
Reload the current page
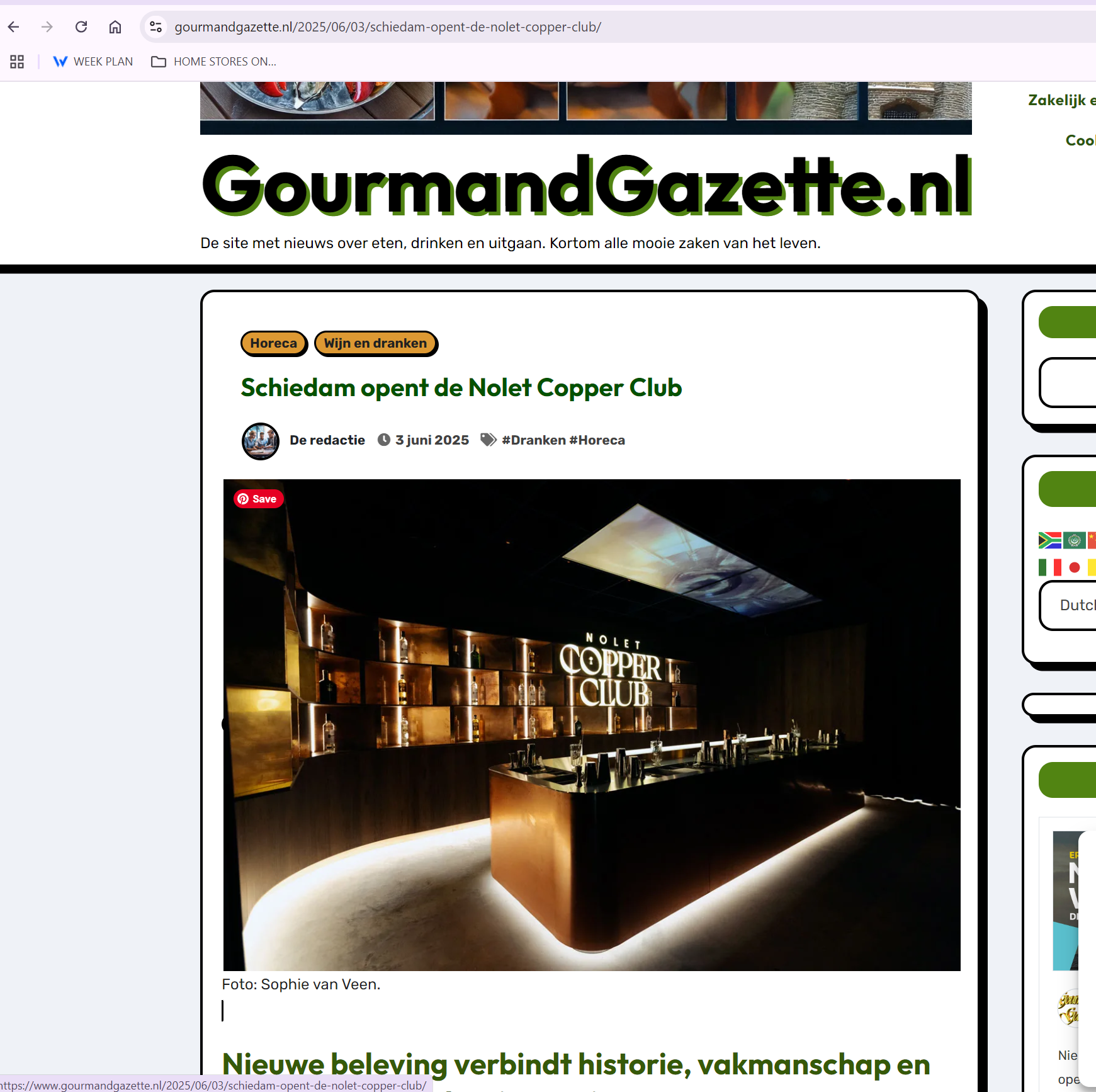[81, 26]
